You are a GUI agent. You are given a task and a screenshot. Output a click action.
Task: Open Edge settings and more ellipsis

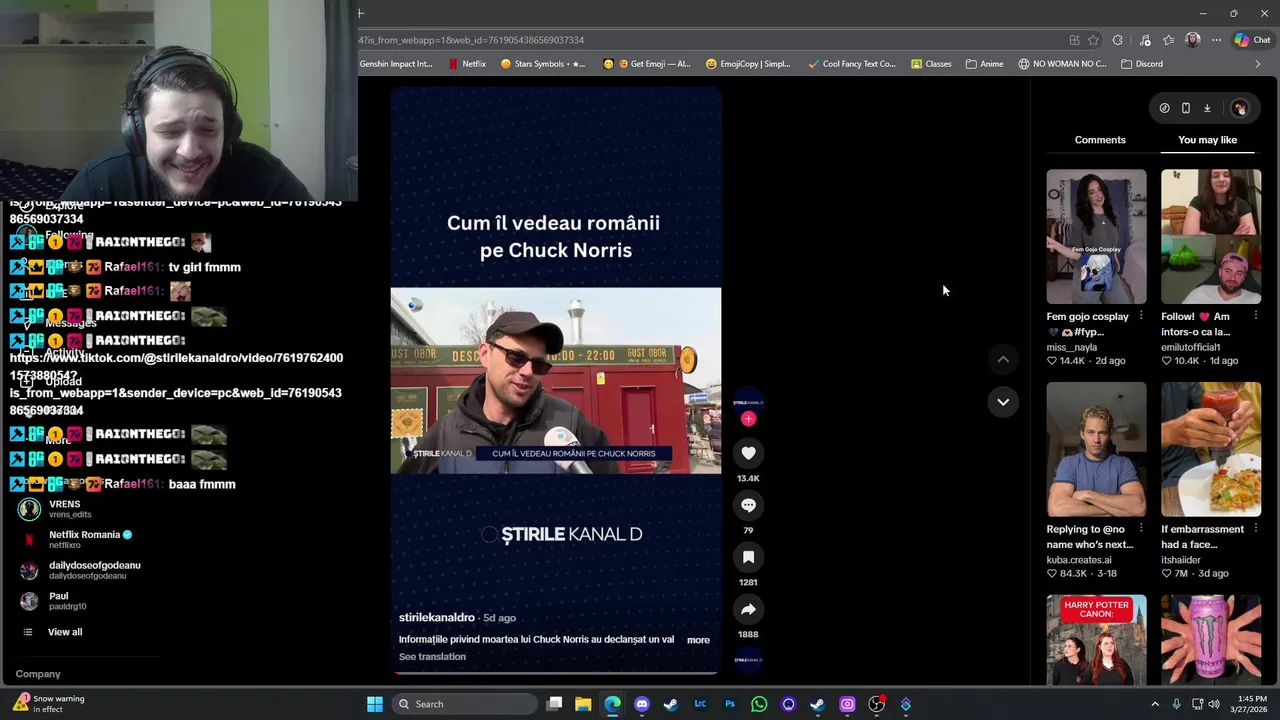point(1216,40)
